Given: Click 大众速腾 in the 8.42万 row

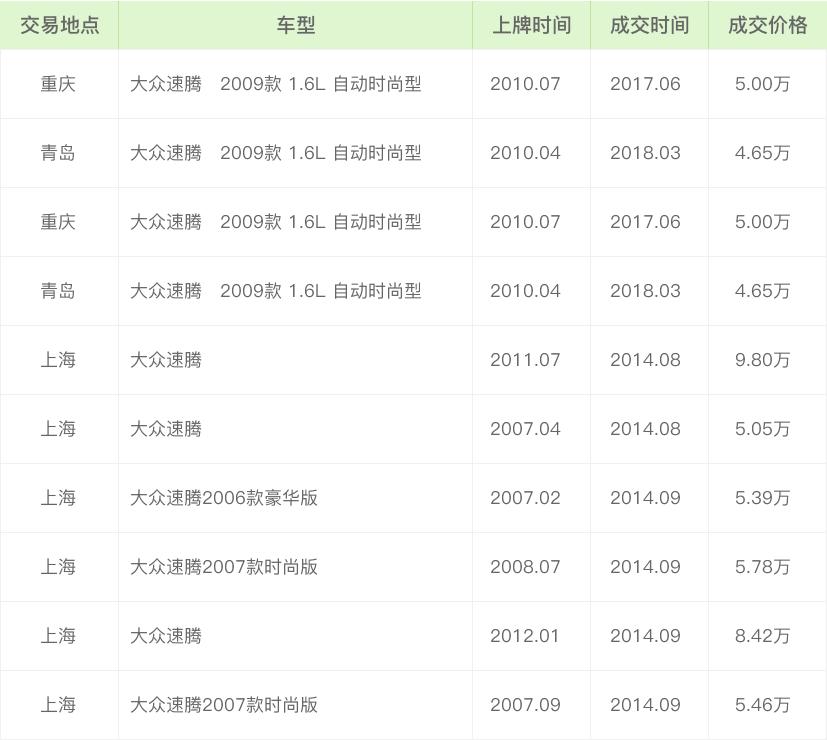Looking at the screenshot, I should pos(166,636).
